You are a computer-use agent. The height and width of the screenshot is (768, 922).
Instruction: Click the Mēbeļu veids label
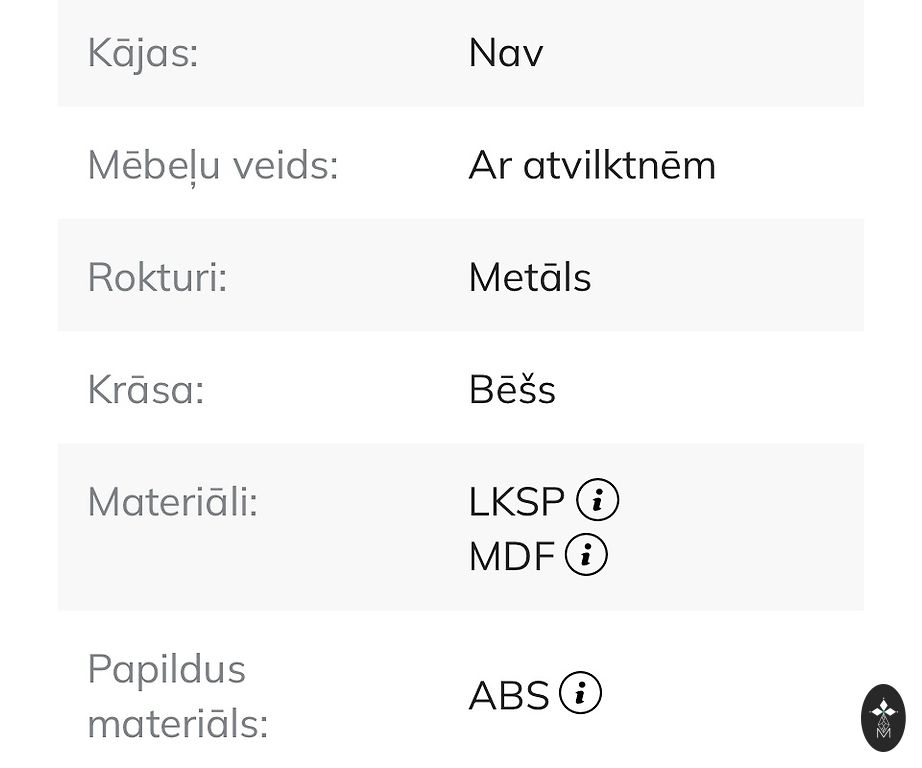(x=213, y=165)
